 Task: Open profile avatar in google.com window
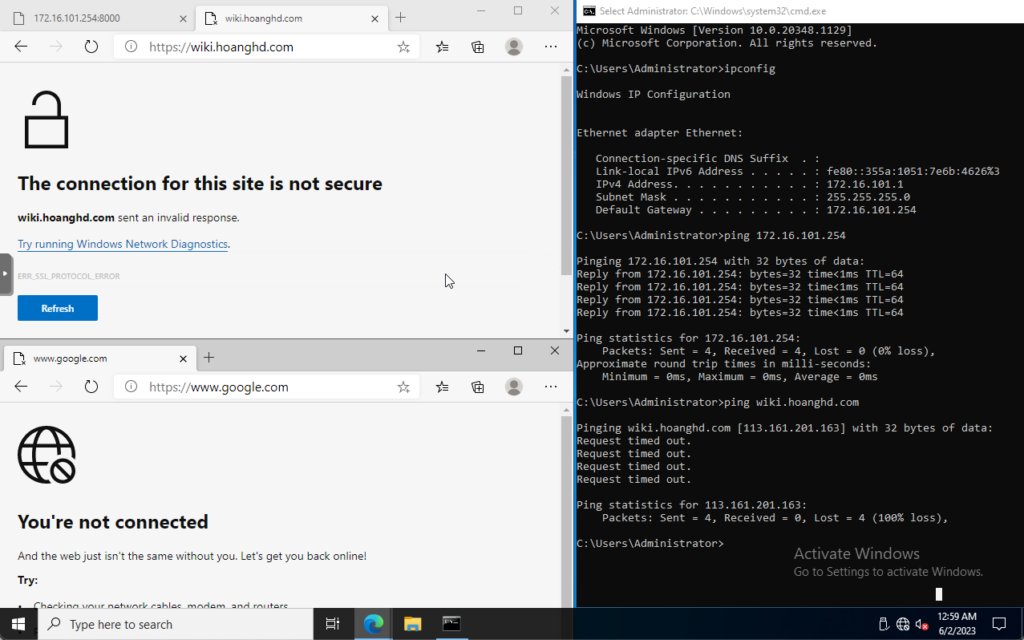click(514, 387)
